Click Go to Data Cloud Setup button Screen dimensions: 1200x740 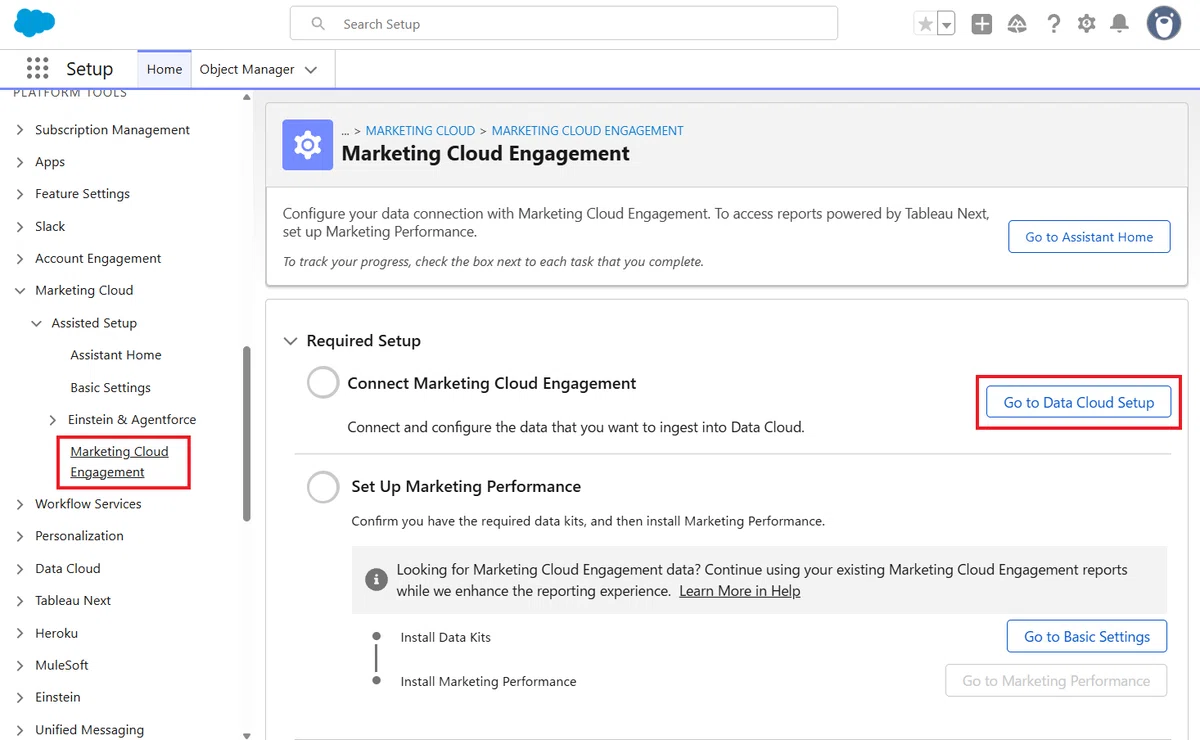[1079, 402]
